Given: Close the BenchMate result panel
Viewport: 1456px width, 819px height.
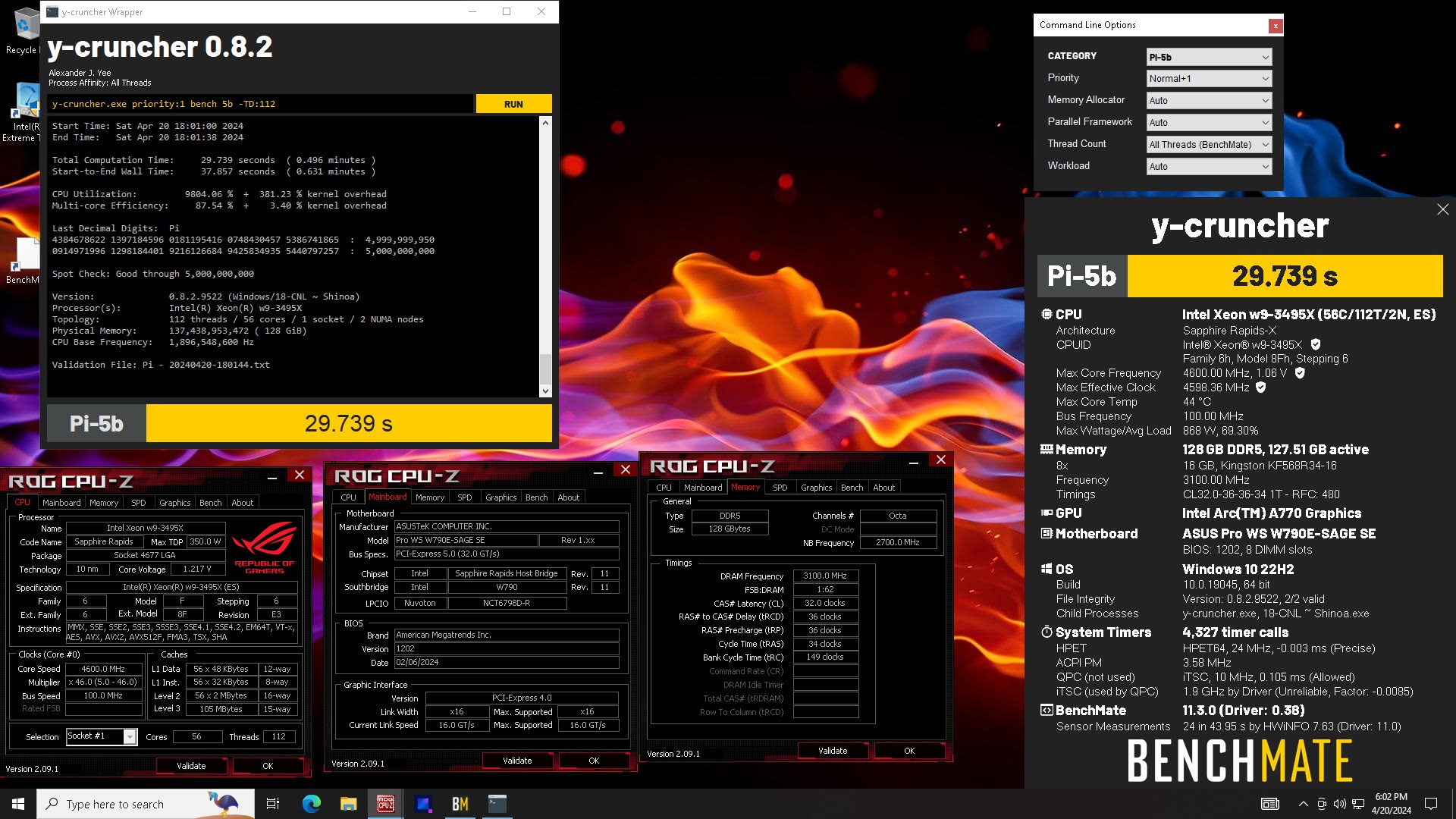Looking at the screenshot, I should [1442, 209].
